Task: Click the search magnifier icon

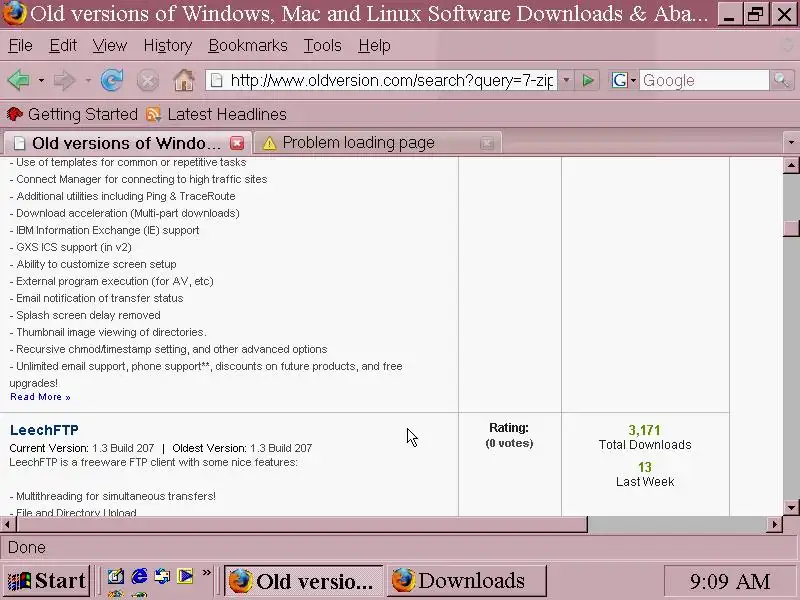Action: click(781, 80)
